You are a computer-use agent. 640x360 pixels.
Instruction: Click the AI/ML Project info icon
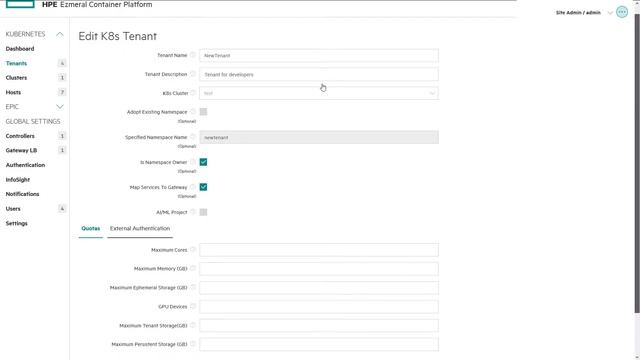pyautogui.click(x=193, y=212)
